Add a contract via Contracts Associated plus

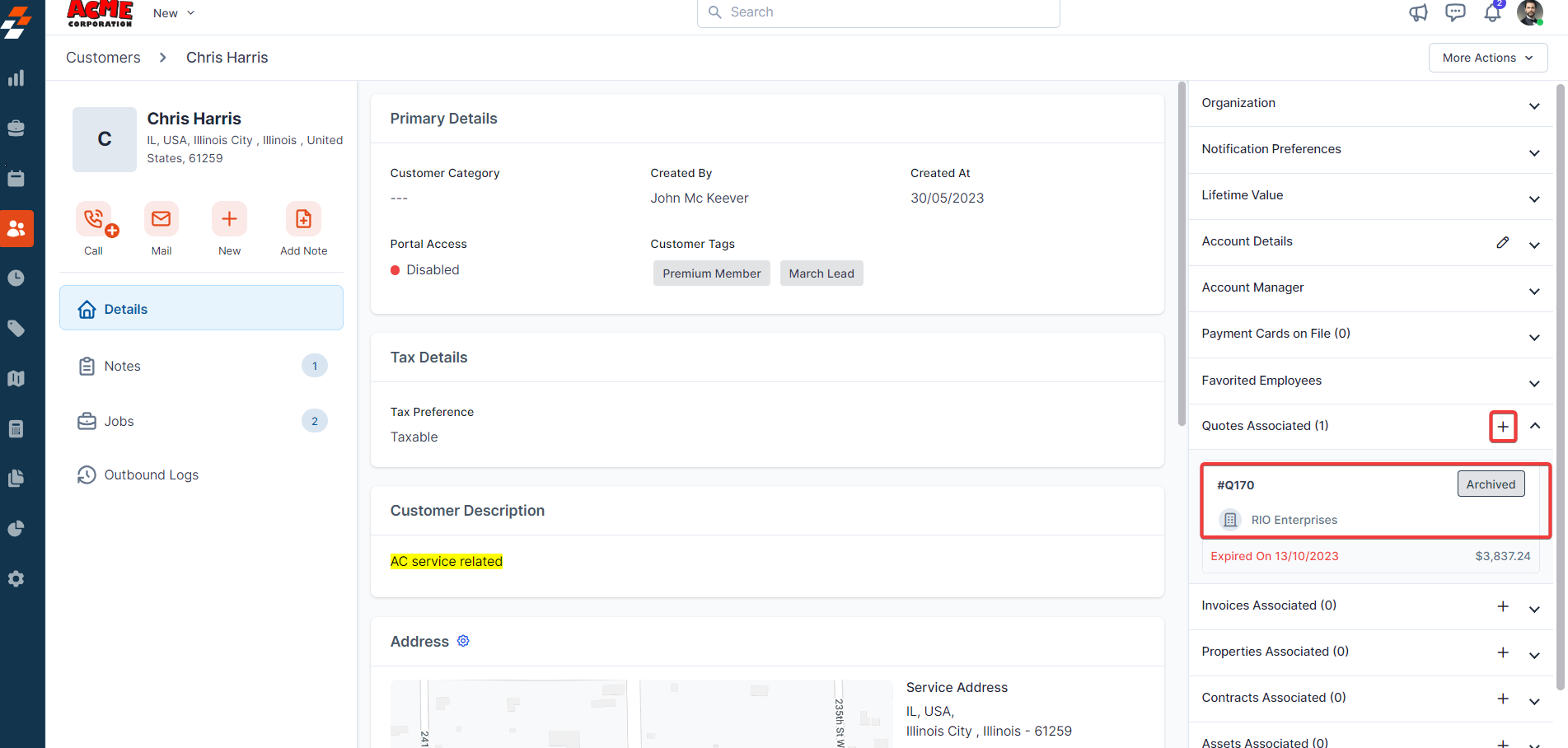(1503, 699)
